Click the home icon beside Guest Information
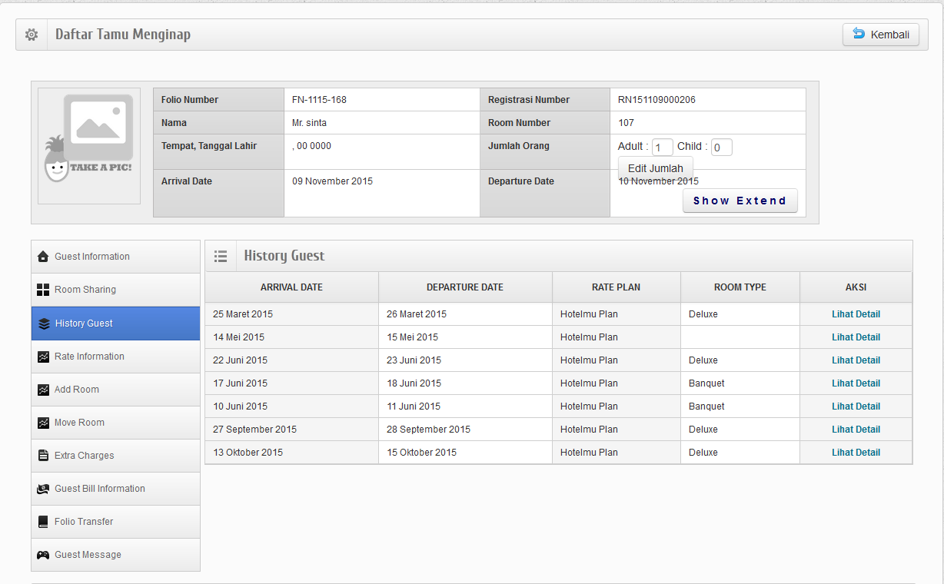The height and width of the screenshot is (584, 944). [43, 257]
